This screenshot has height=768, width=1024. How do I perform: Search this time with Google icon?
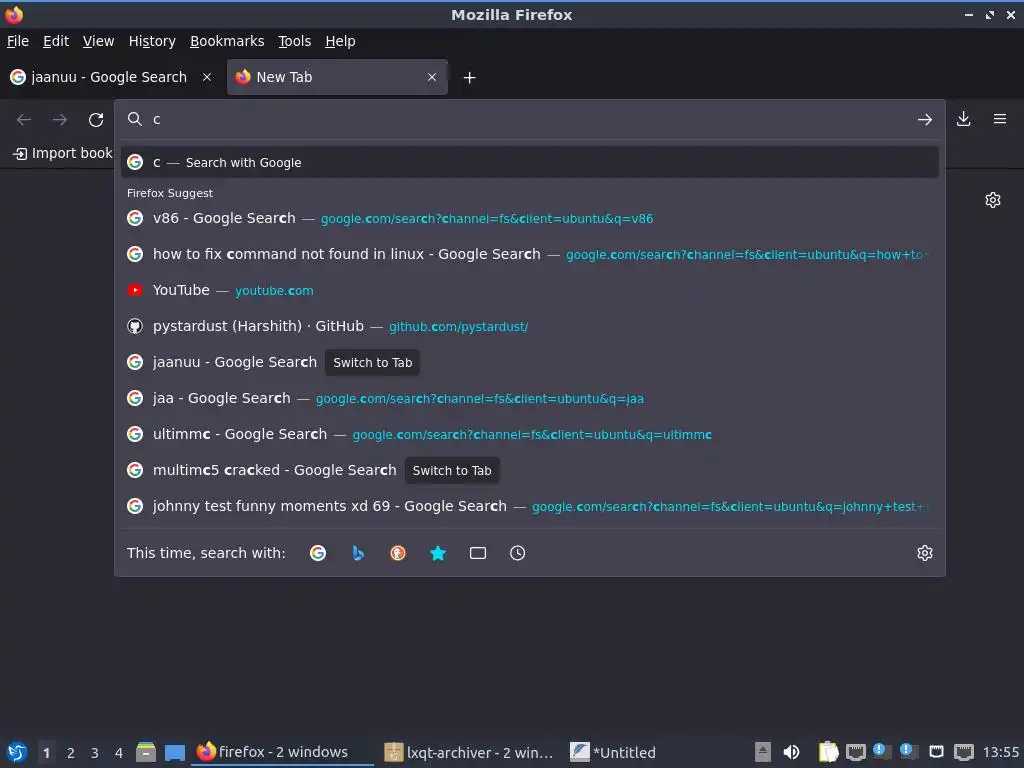[318, 553]
